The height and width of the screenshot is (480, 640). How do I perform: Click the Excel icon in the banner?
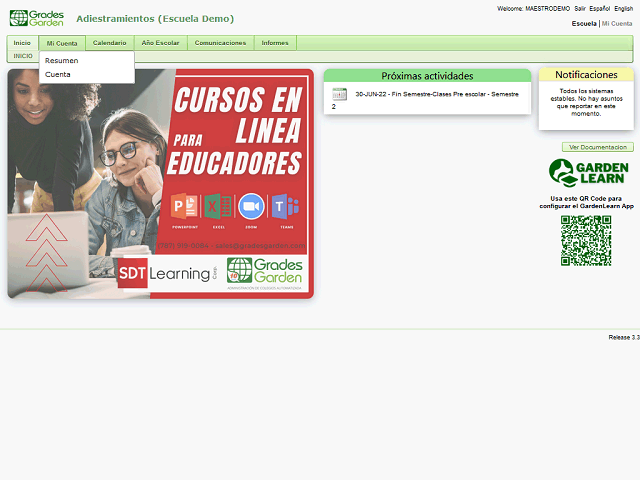tap(218, 207)
